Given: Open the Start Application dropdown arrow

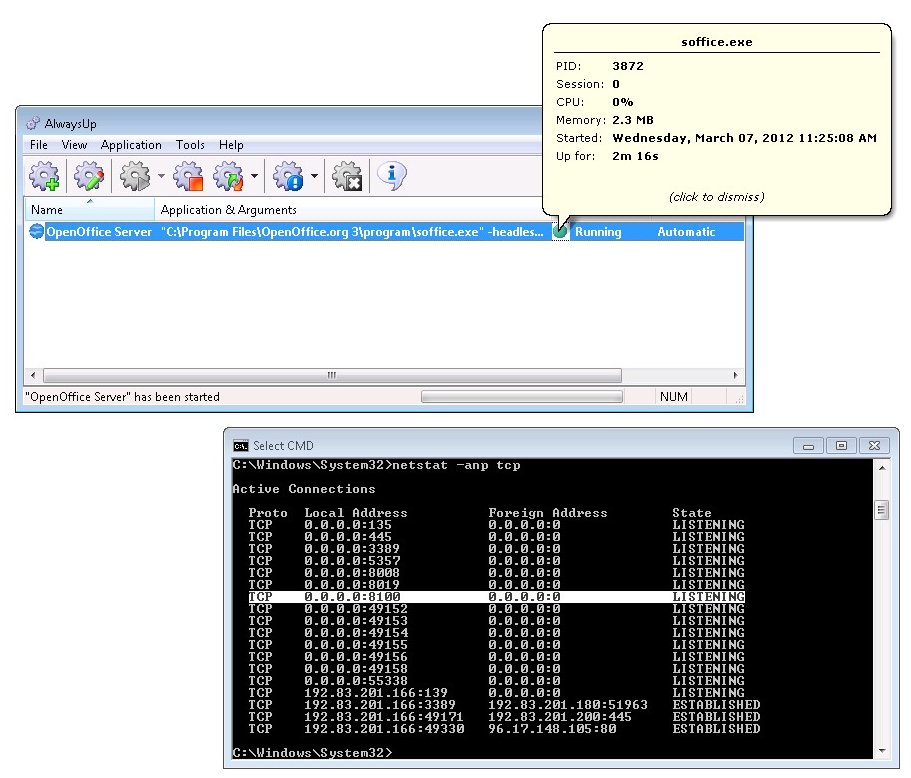Looking at the screenshot, I should click(x=161, y=176).
